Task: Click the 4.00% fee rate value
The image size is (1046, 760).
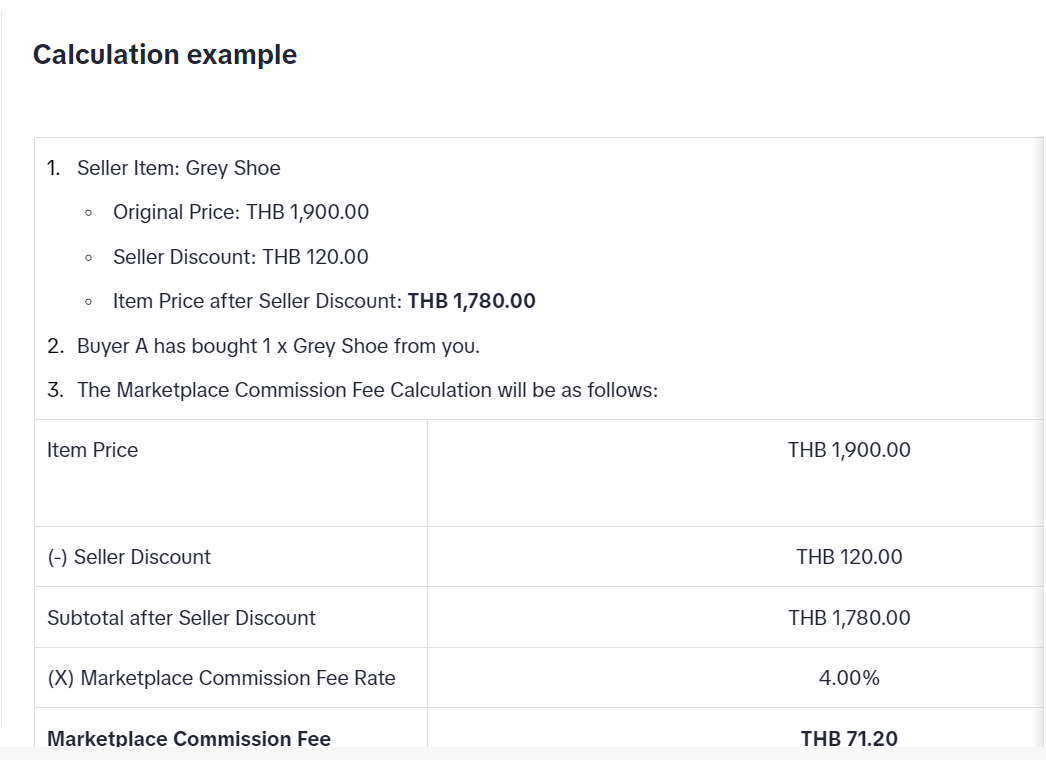Action: (x=849, y=678)
